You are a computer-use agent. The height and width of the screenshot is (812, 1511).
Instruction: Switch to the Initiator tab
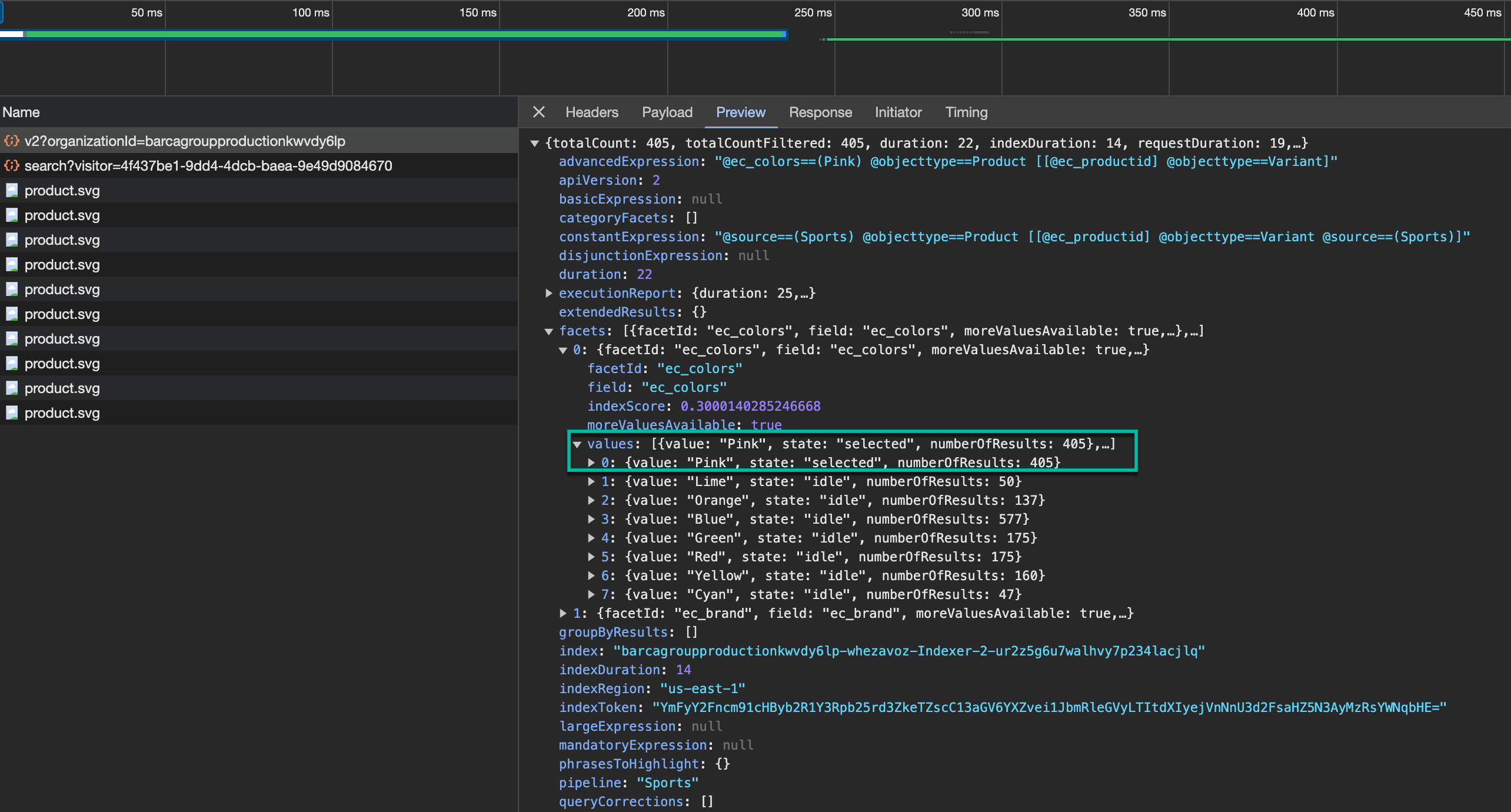tap(898, 112)
